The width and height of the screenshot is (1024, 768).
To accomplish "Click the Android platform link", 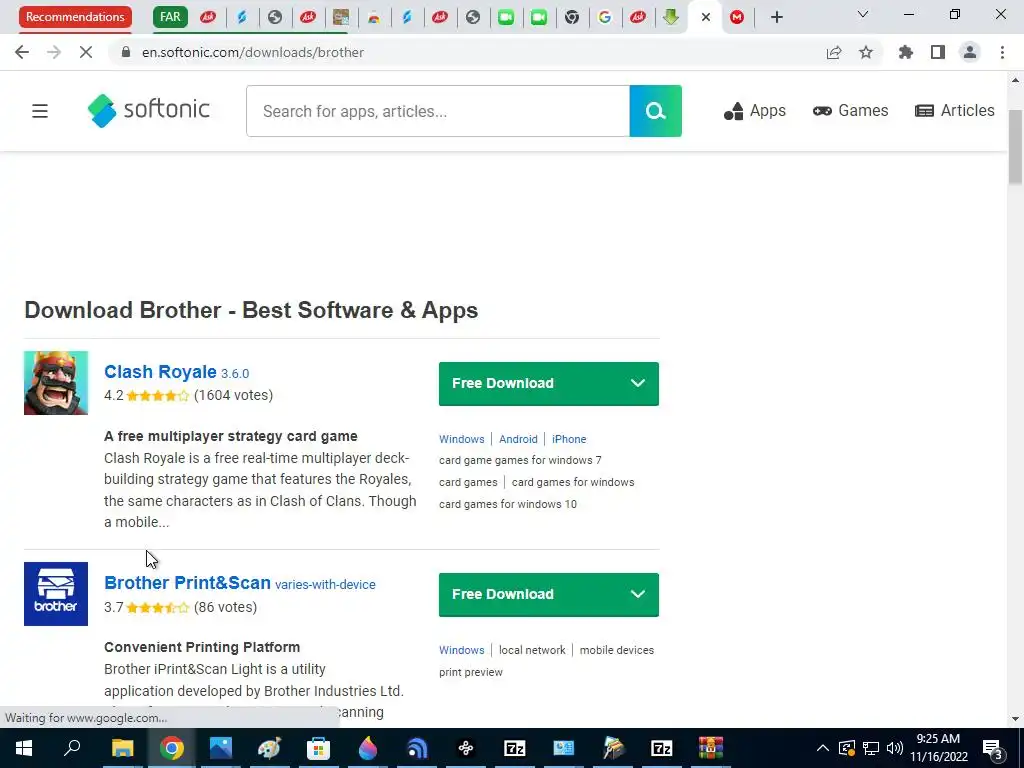I will (x=518, y=440).
